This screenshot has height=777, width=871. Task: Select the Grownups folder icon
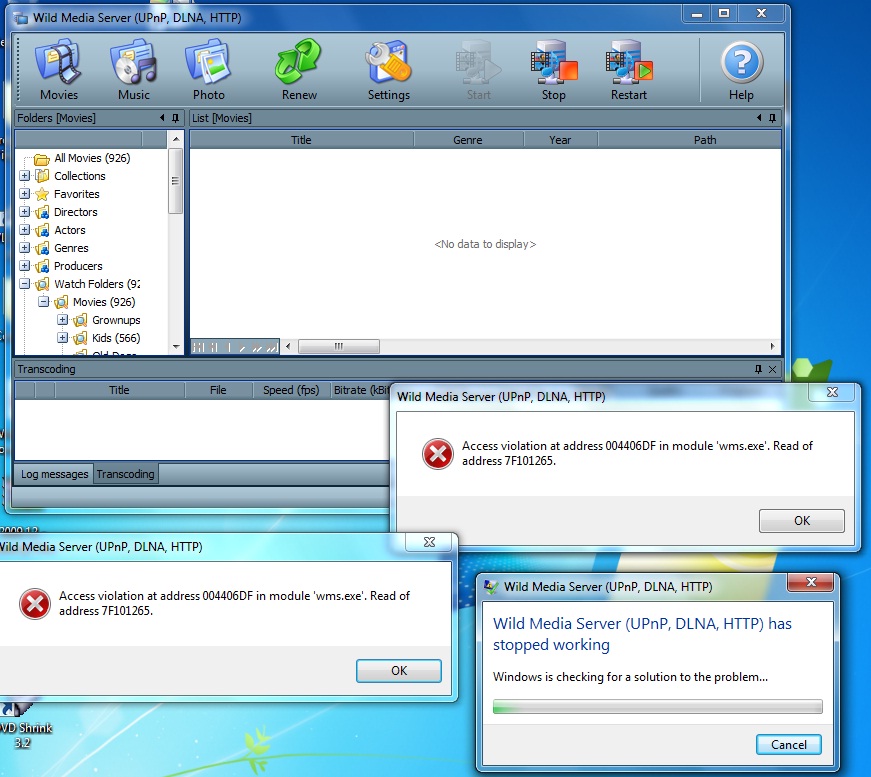(x=81, y=320)
